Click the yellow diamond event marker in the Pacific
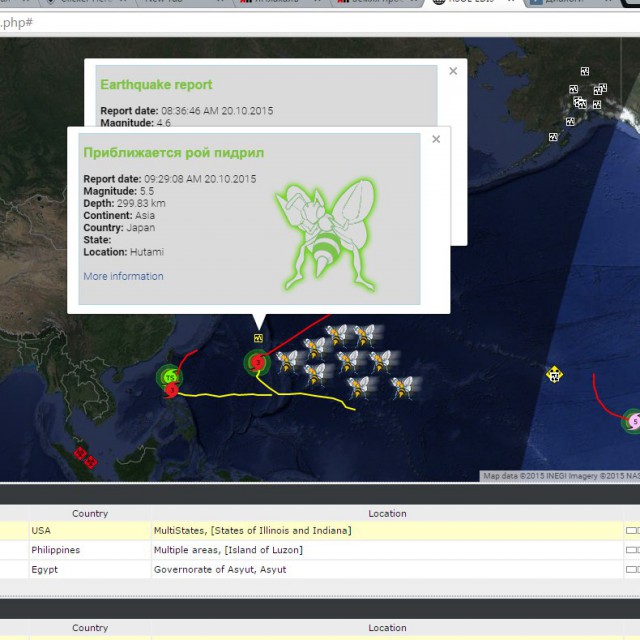640x640 pixels. (554, 375)
